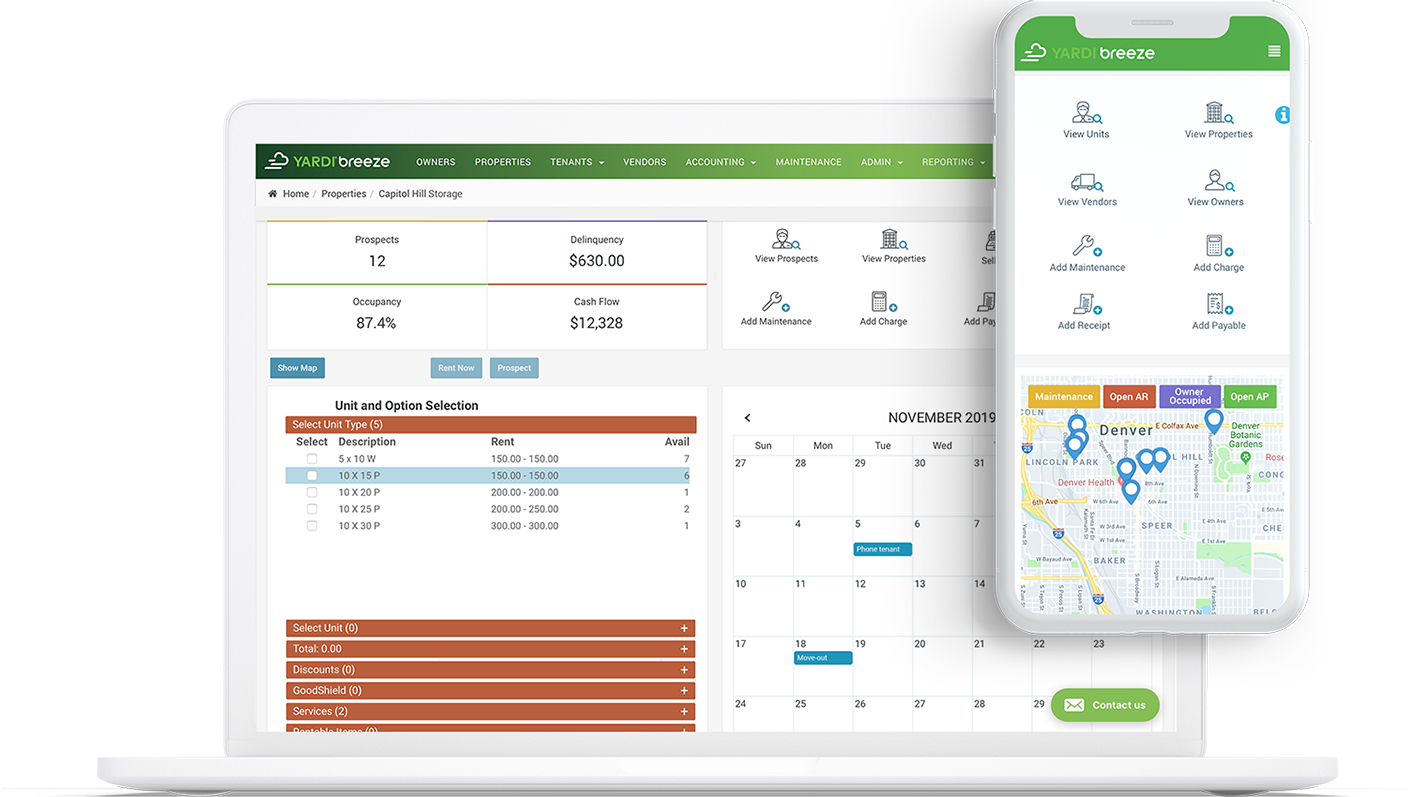The height and width of the screenshot is (797, 1416).
Task: Open the Reporting dropdown menu
Action: [x=953, y=162]
